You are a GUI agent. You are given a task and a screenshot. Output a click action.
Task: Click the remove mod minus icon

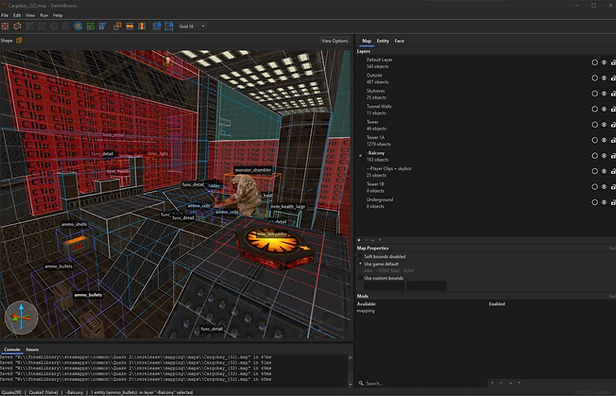(501, 382)
